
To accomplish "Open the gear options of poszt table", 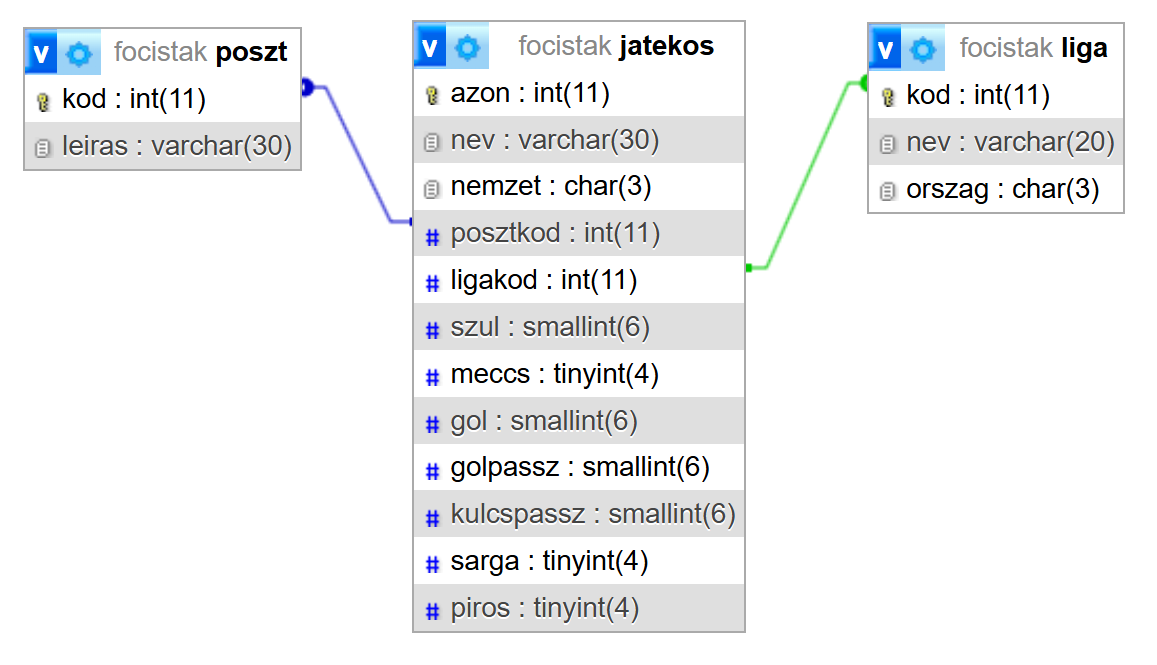I will click(x=79, y=53).
